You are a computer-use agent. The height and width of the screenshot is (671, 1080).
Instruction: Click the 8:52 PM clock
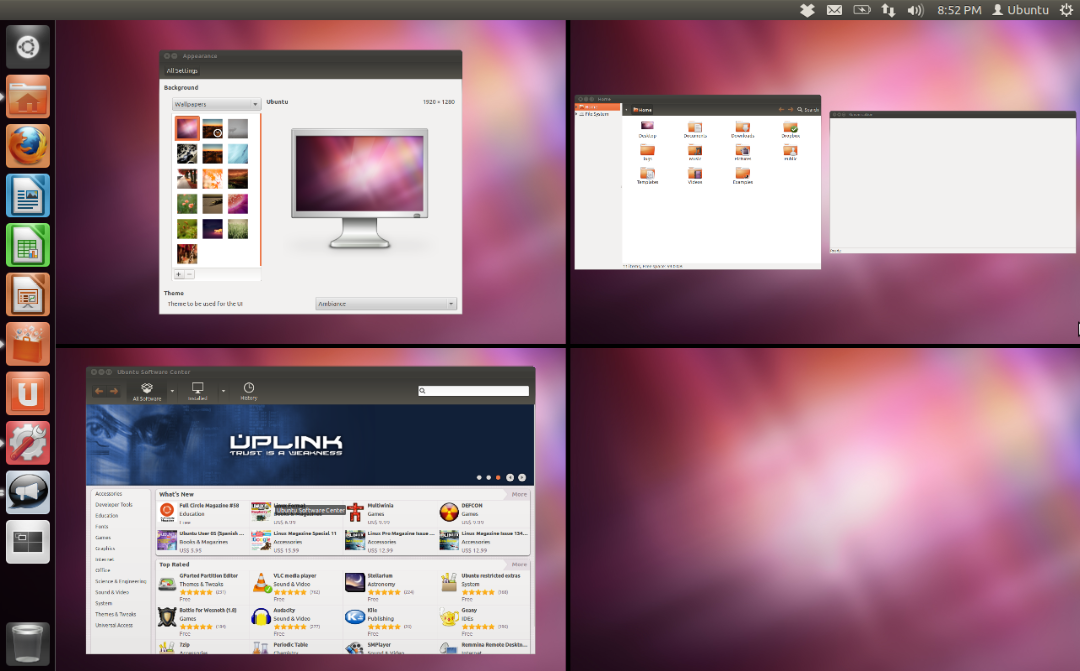[959, 10]
